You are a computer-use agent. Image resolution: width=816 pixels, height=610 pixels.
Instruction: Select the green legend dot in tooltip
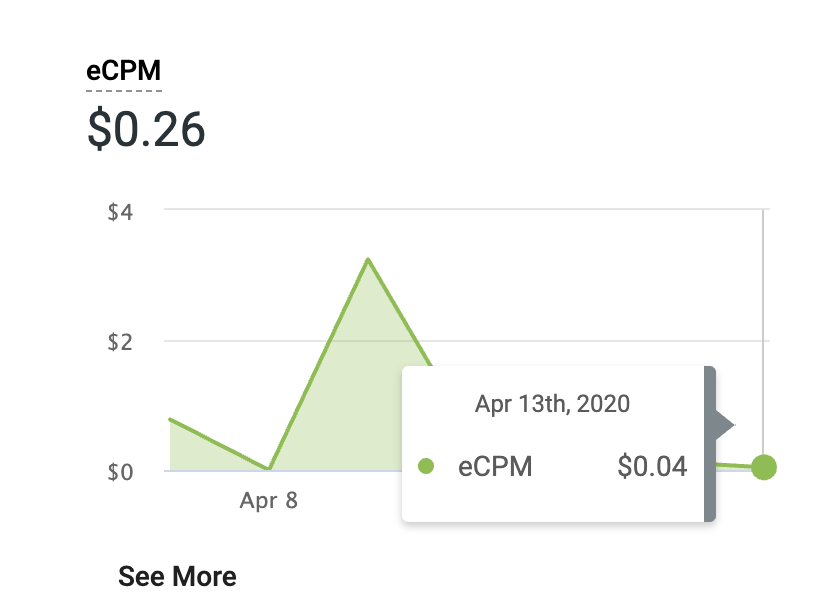(427, 465)
